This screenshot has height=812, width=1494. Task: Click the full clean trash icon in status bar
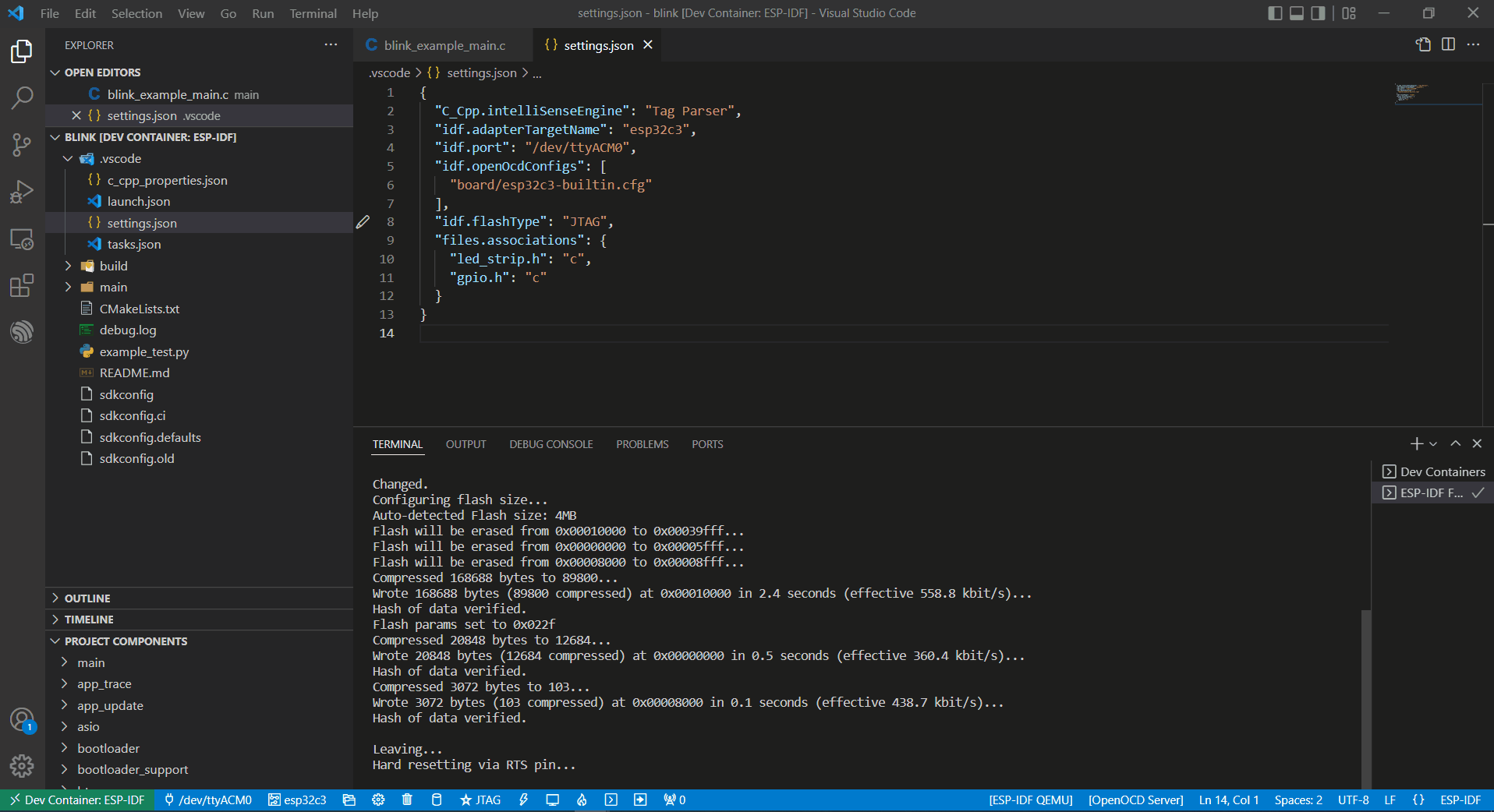[x=407, y=800]
